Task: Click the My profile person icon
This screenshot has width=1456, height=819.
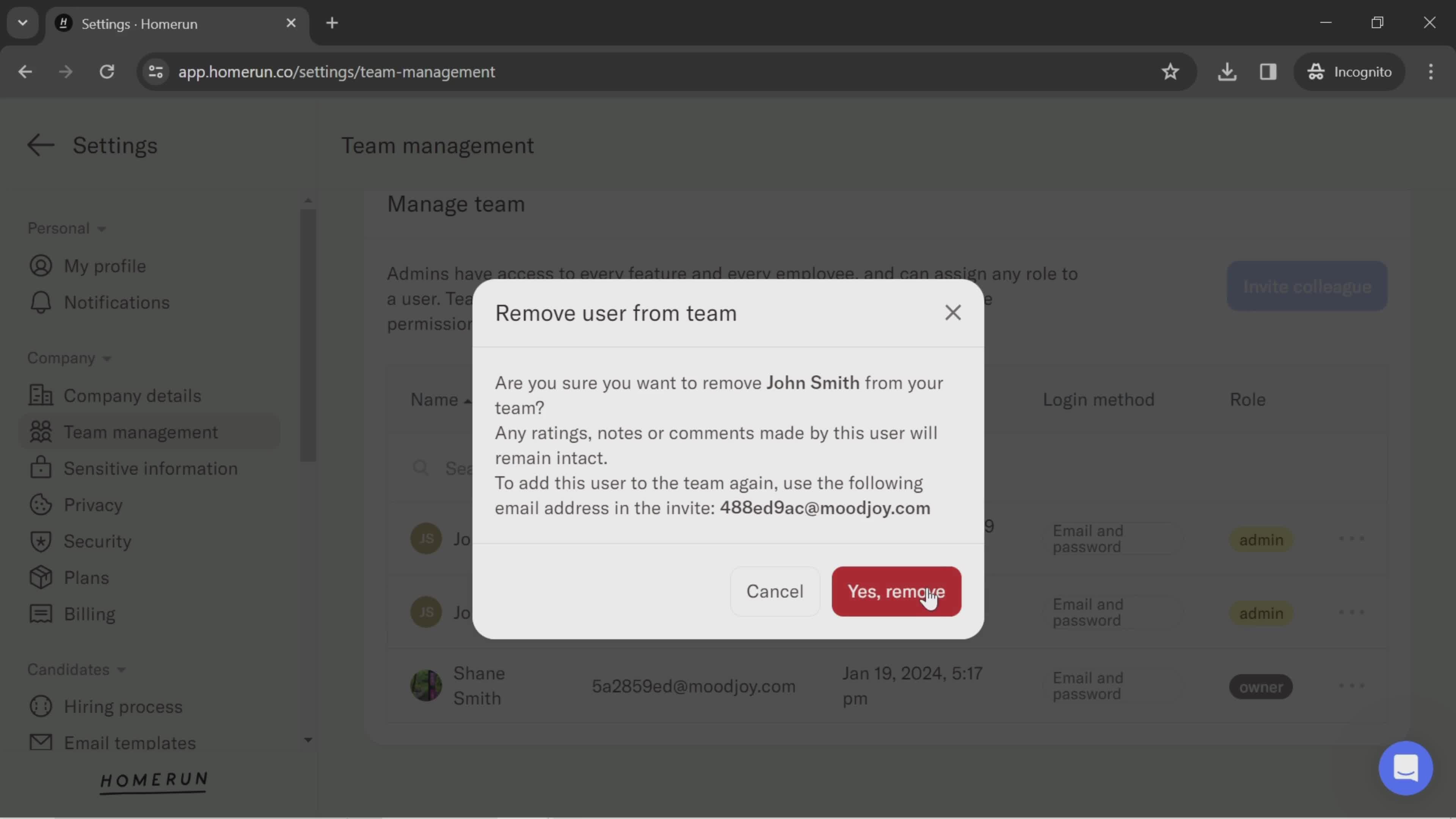Action: (41, 266)
